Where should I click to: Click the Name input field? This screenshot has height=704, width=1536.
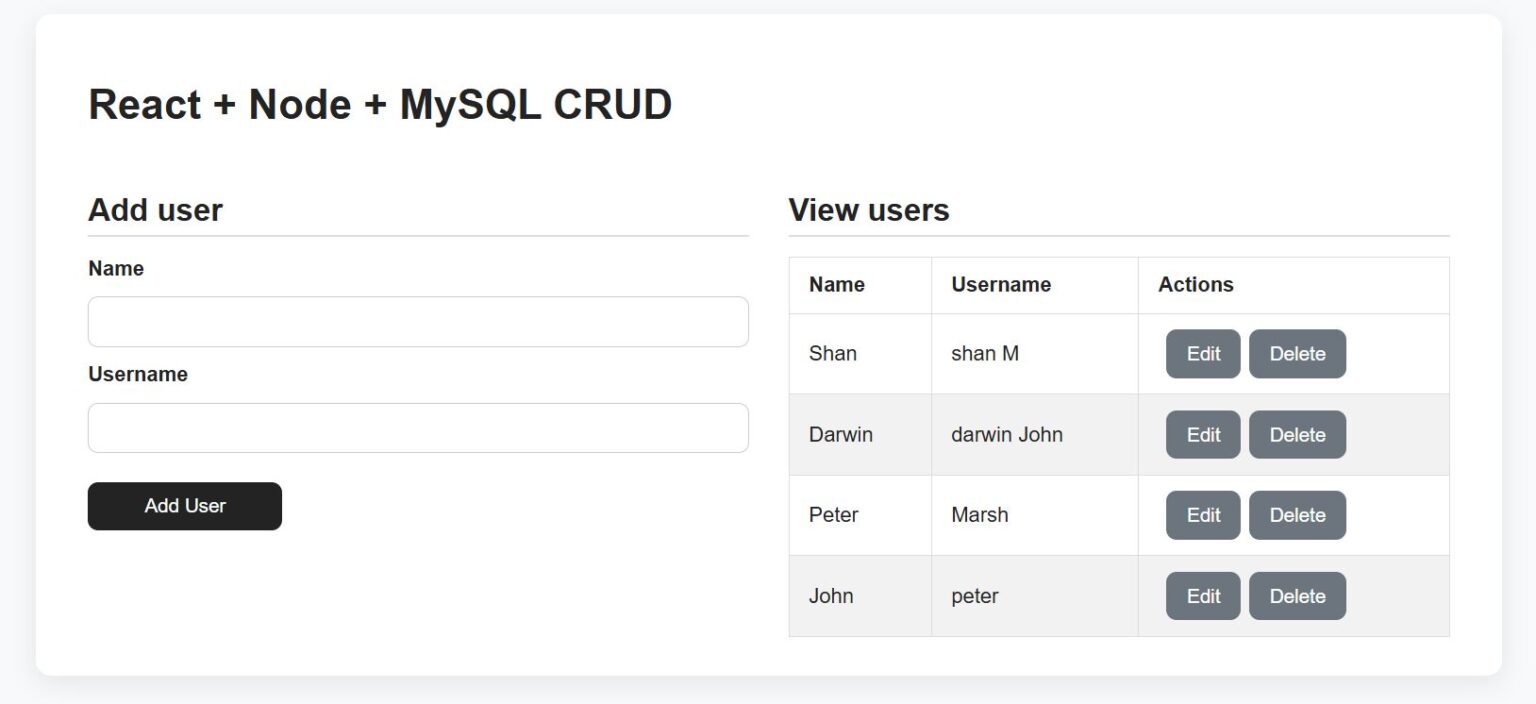coord(418,322)
